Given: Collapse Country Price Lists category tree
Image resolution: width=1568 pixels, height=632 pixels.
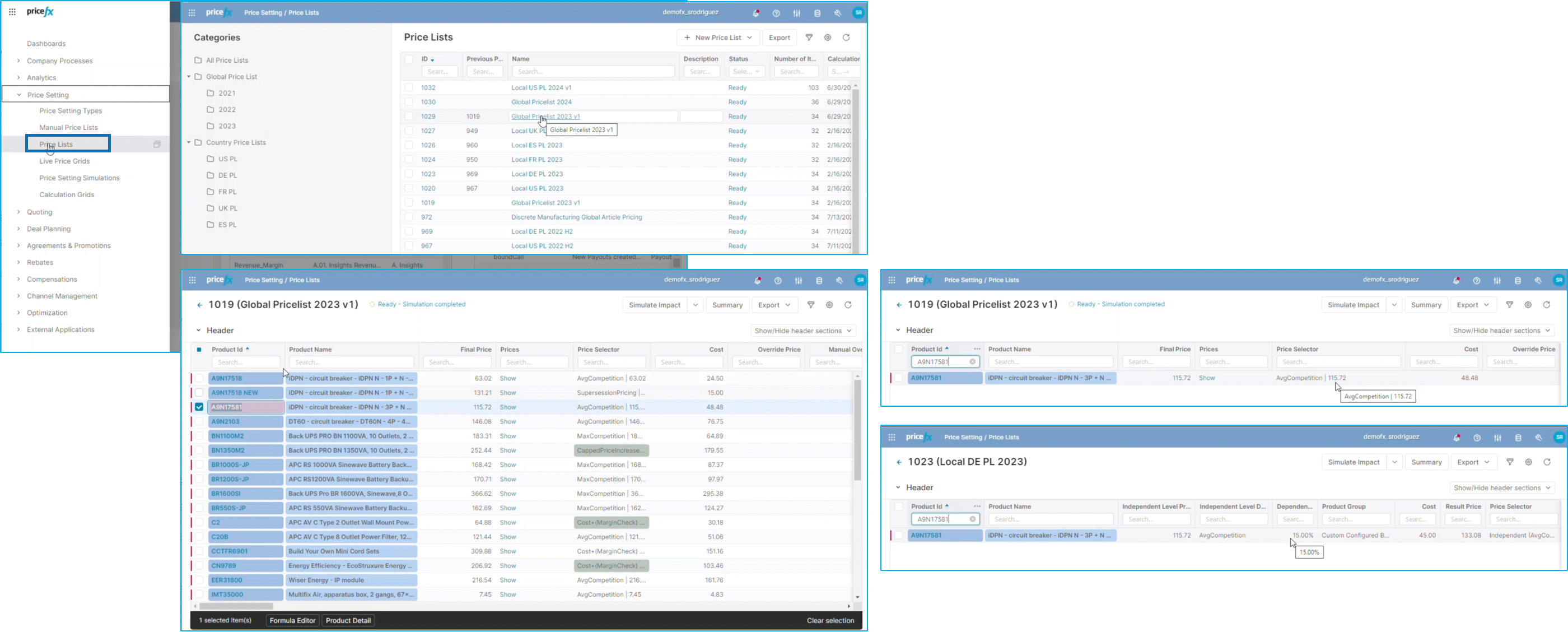Looking at the screenshot, I should [x=189, y=142].
